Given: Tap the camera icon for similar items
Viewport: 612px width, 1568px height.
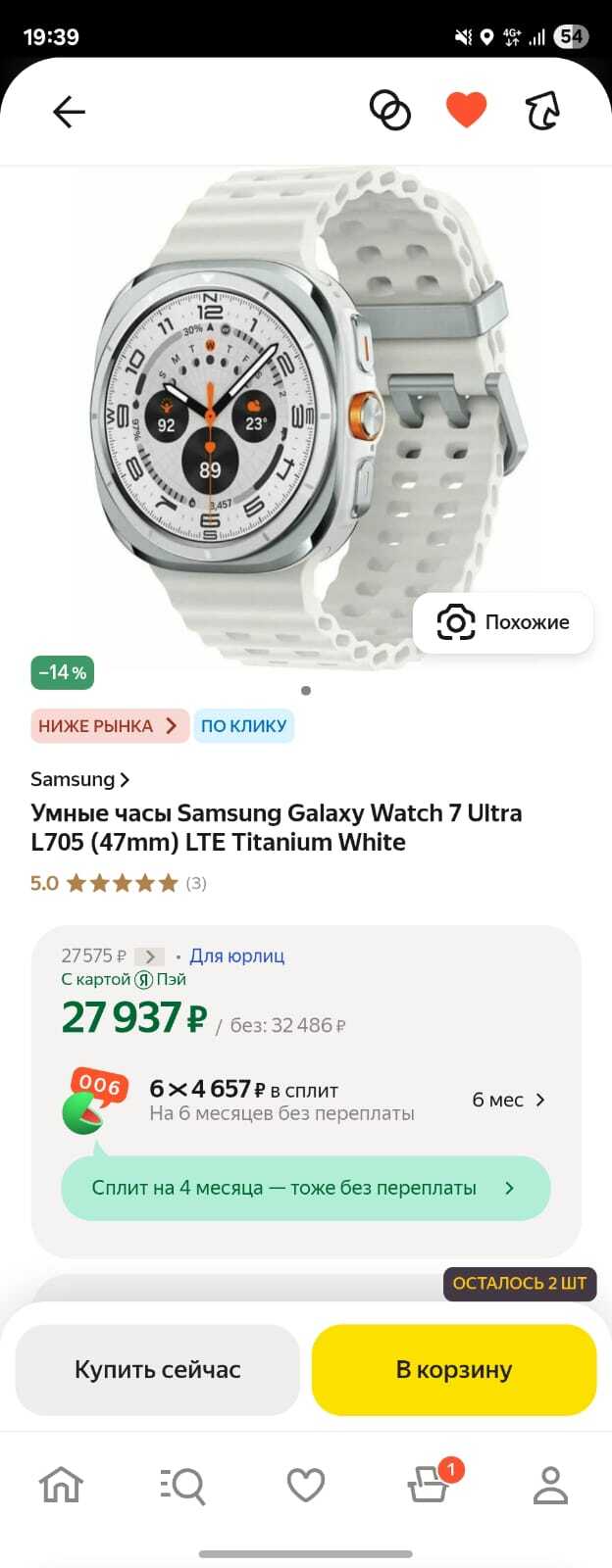Looking at the screenshot, I should [455, 622].
